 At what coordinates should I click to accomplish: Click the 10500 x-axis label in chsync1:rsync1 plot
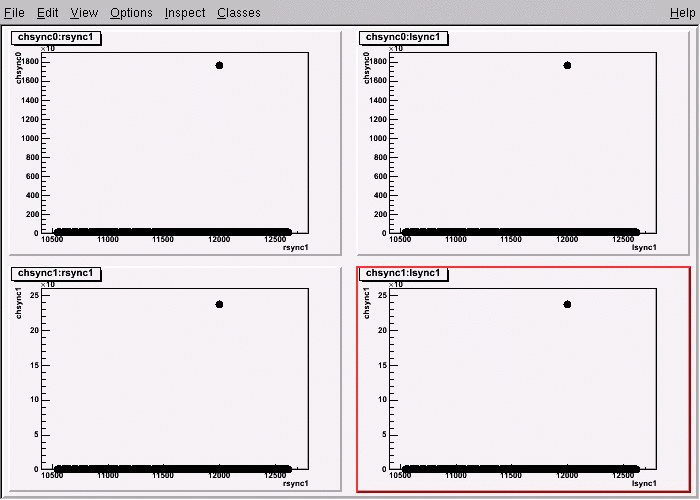52,475
